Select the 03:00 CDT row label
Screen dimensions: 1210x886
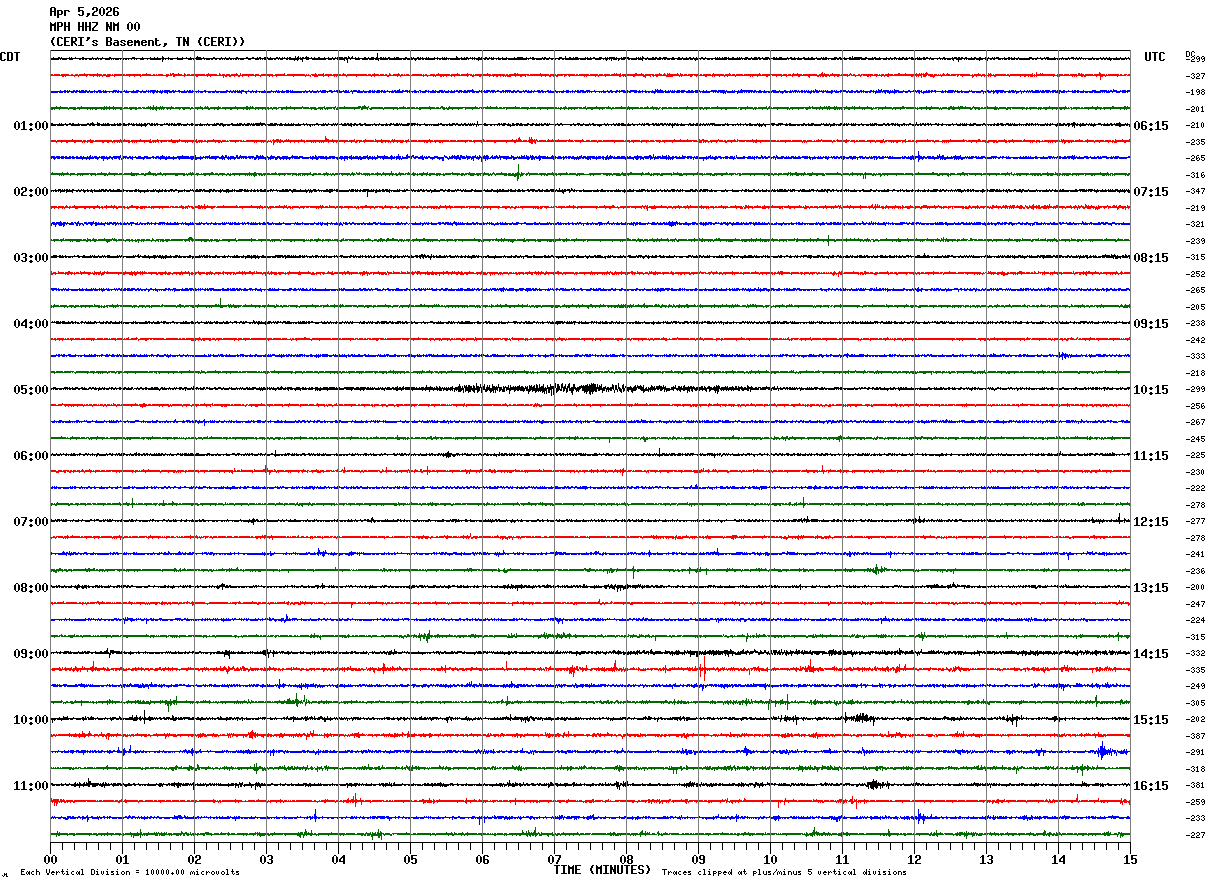click(x=31, y=258)
